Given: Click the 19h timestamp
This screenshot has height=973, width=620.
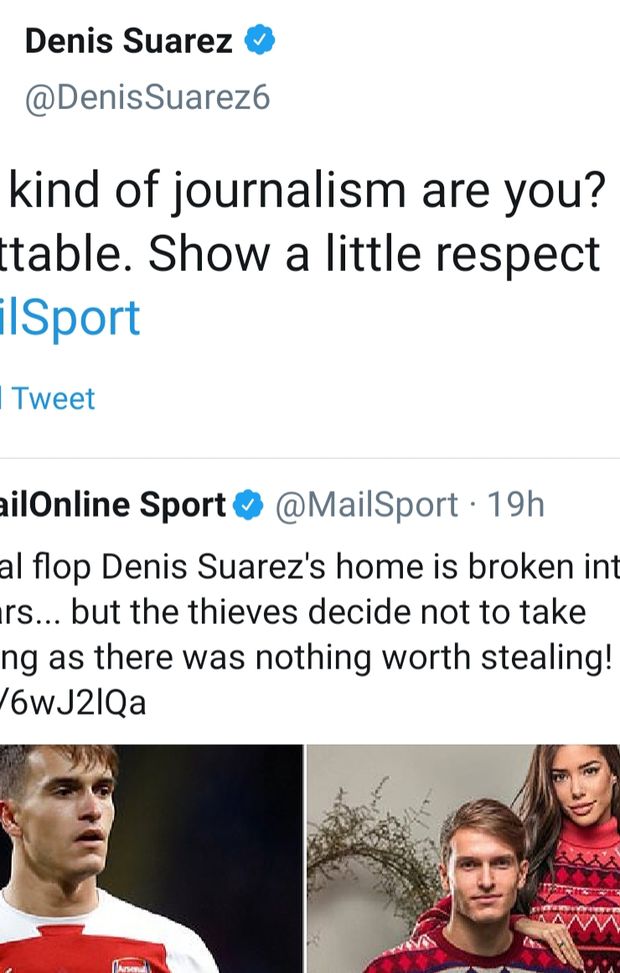Looking at the screenshot, I should (516, 506).
